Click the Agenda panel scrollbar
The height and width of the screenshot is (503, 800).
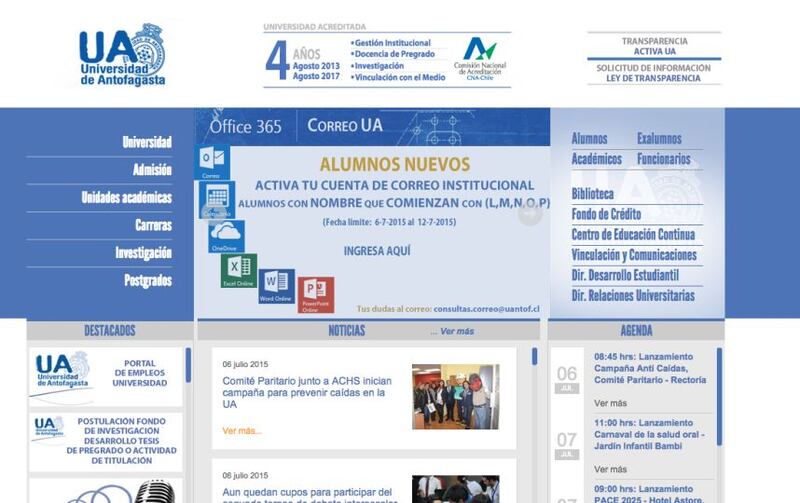pyautogui.click(x=719, y=396)
